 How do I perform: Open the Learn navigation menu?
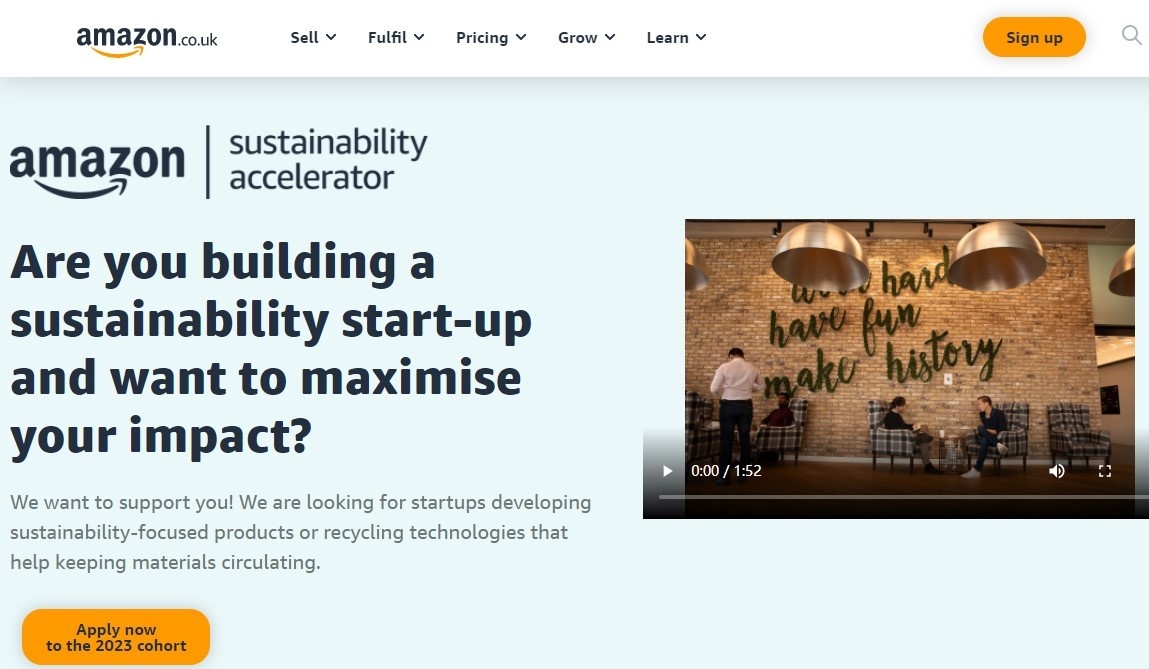coord(676,38)
